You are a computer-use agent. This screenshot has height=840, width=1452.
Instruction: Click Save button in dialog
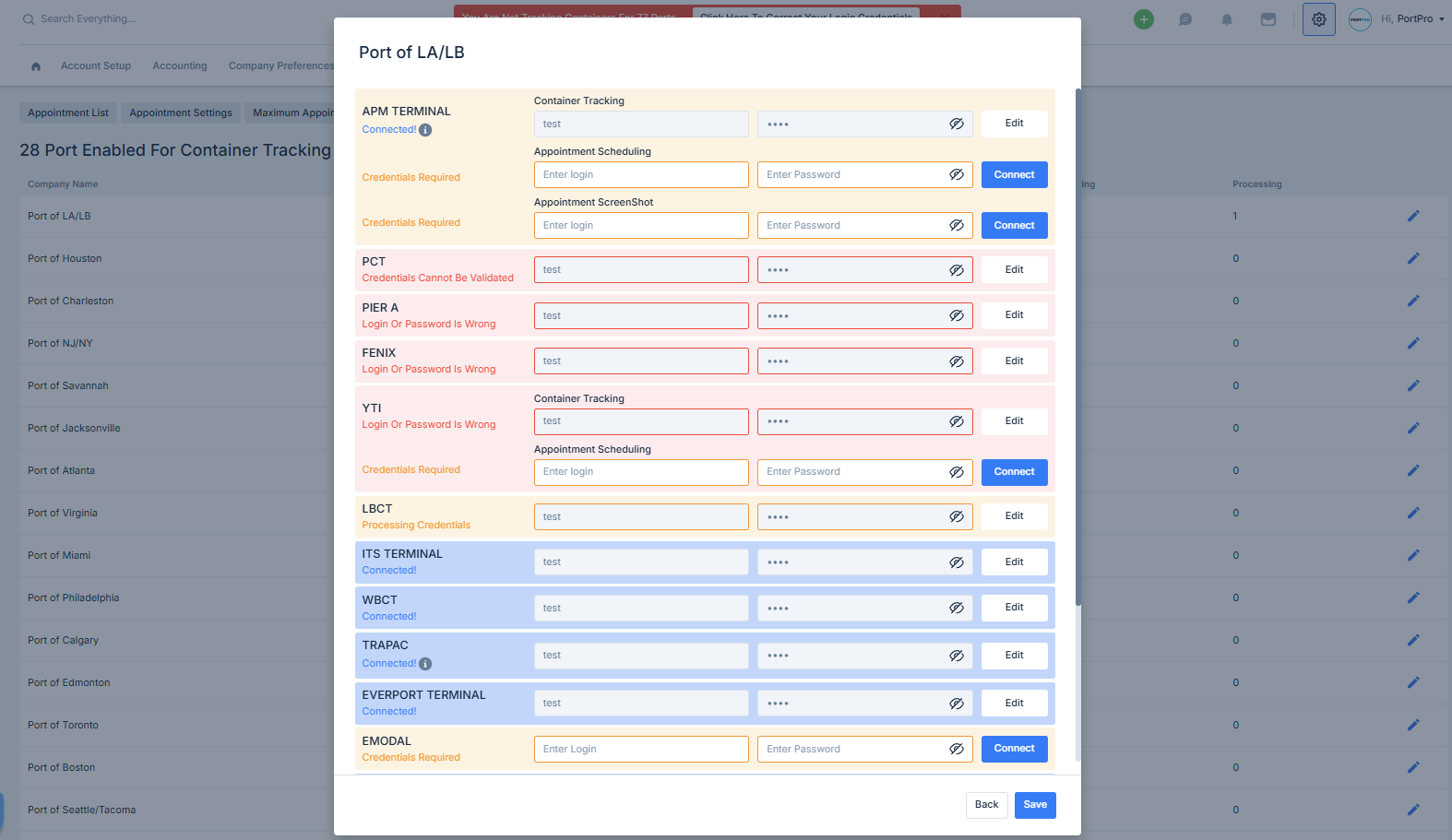click(1035, 805)
